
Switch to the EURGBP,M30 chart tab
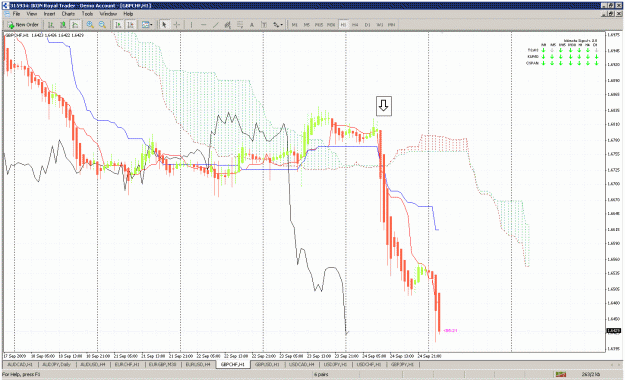(x=164, y=364)
